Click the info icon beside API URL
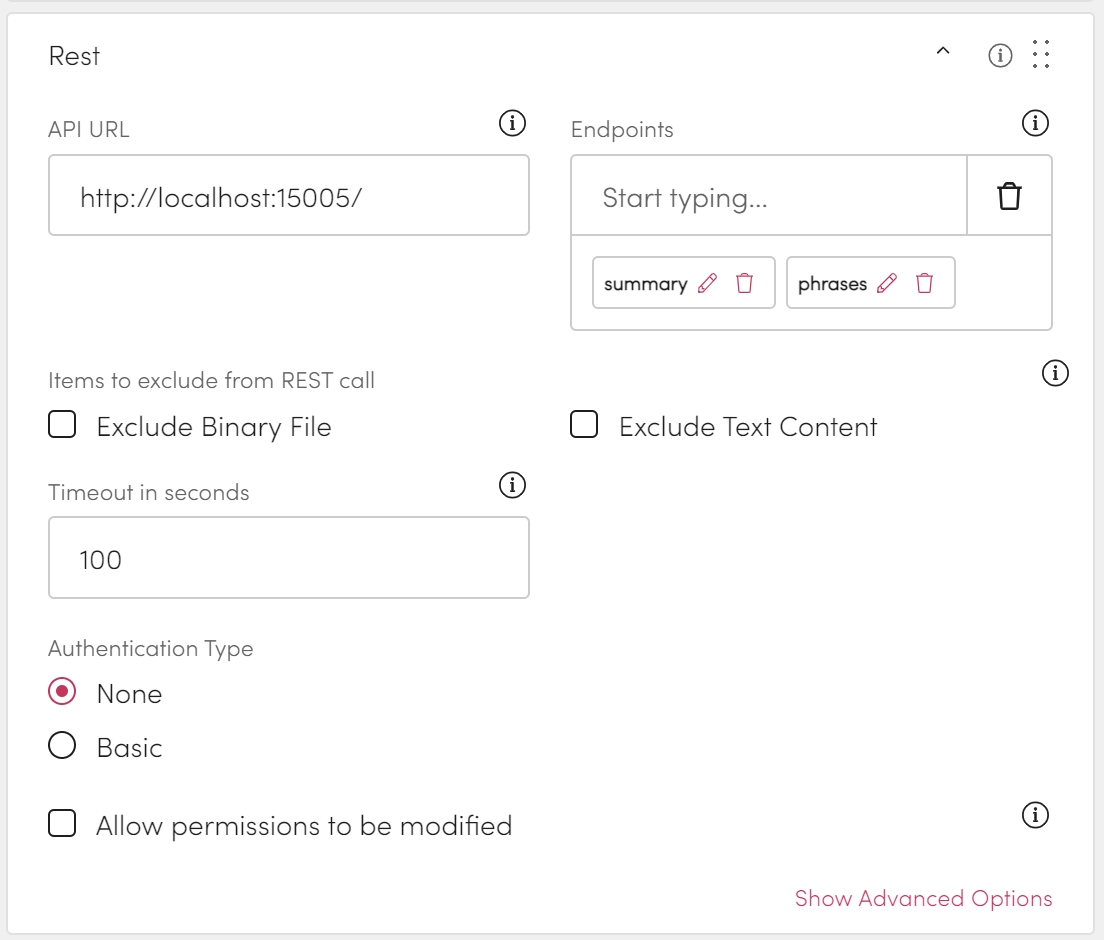1104x940 pixels. [512, 124]
